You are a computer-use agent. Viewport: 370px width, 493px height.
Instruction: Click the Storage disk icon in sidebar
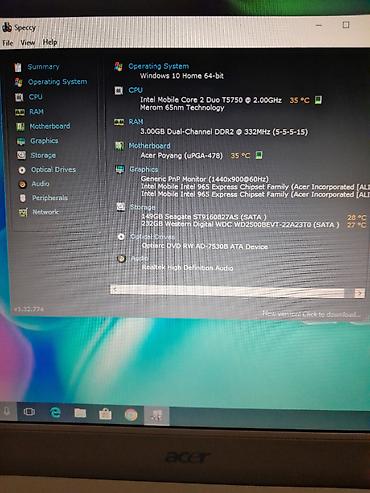[21, 155]
